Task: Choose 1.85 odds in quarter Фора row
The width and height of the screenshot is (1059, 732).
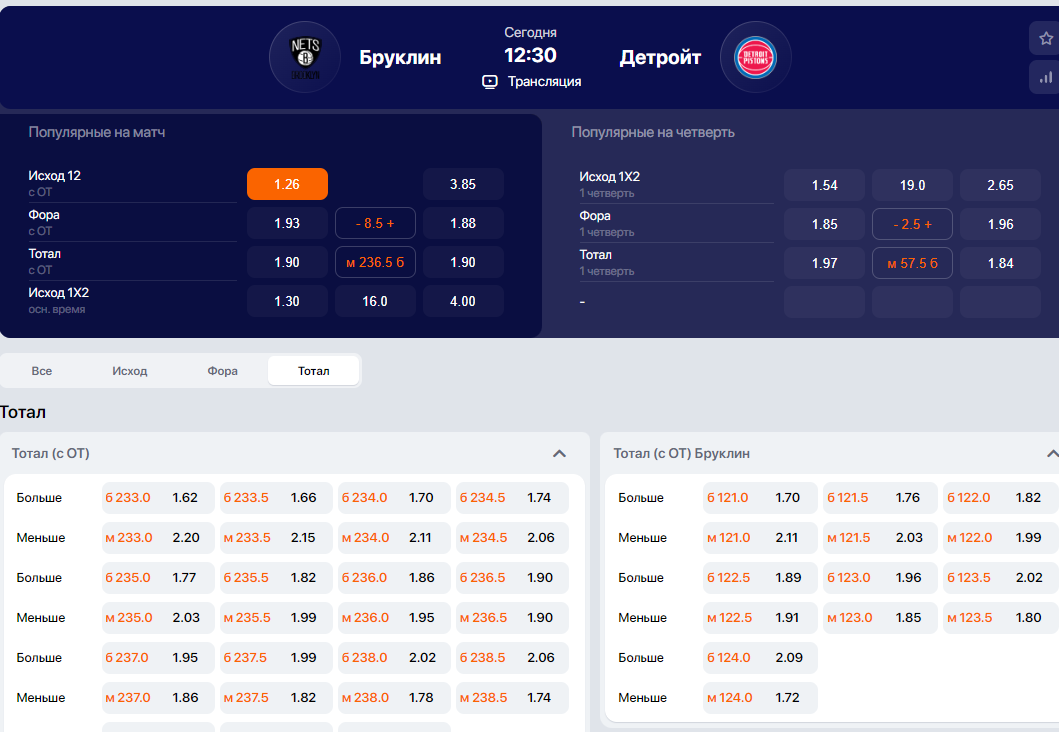Action: pyautogui.click(x=825, y=224)
